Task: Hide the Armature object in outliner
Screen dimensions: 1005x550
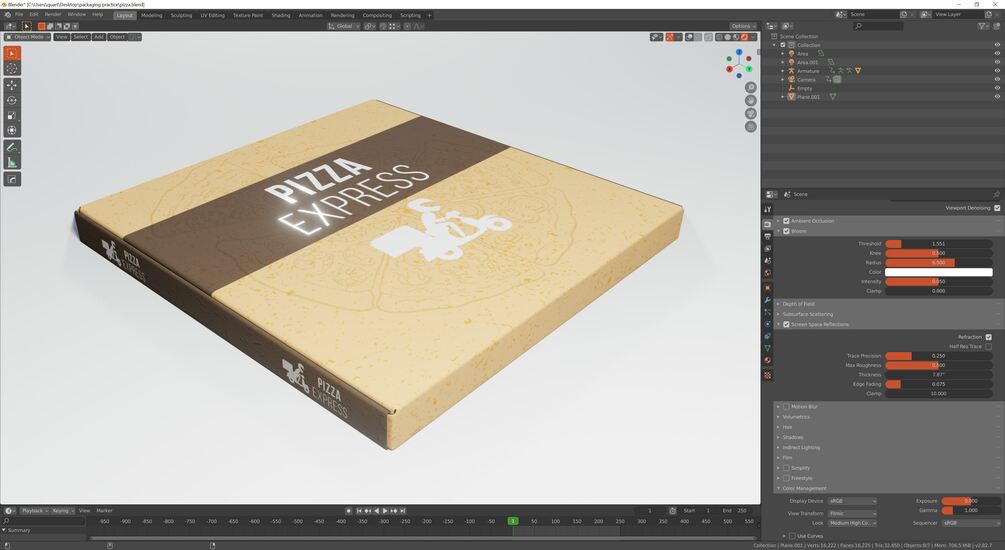Action: (x=997, y=71)
